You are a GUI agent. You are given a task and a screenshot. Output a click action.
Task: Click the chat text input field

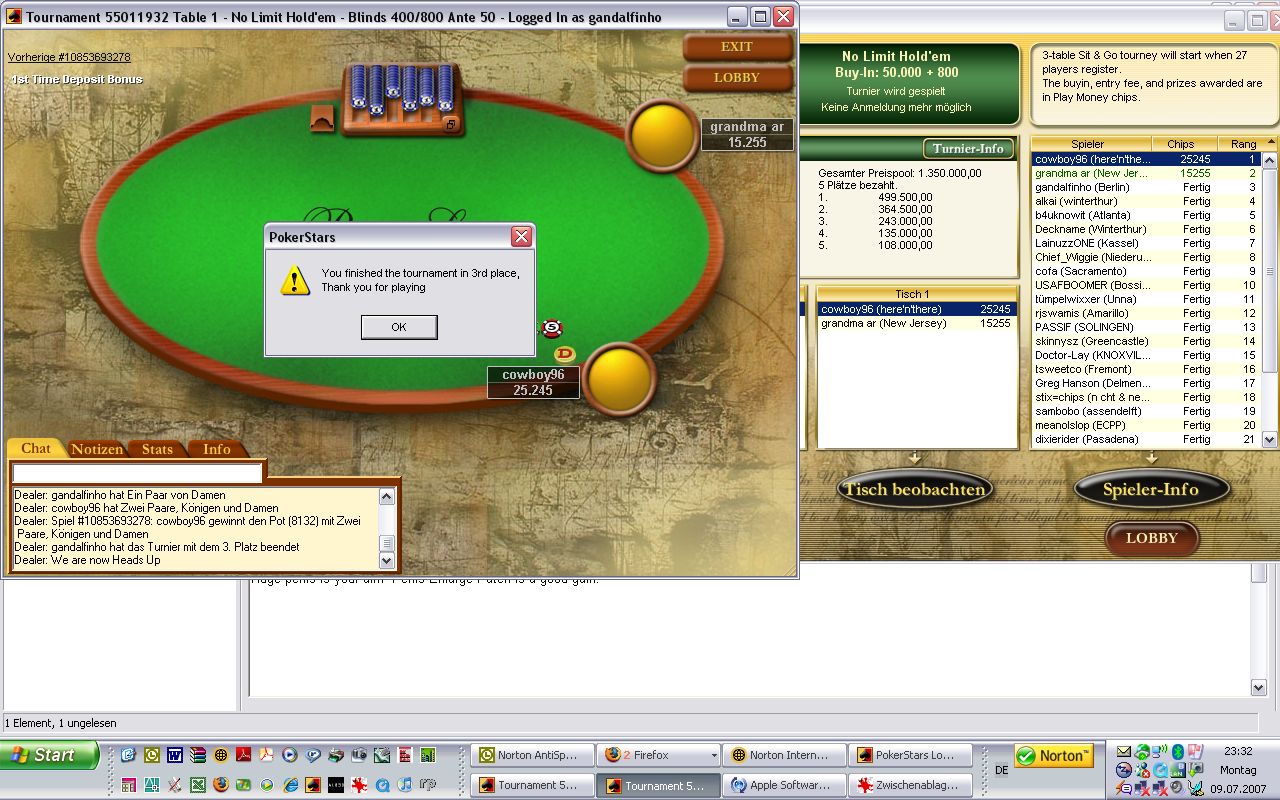(137, 473)
